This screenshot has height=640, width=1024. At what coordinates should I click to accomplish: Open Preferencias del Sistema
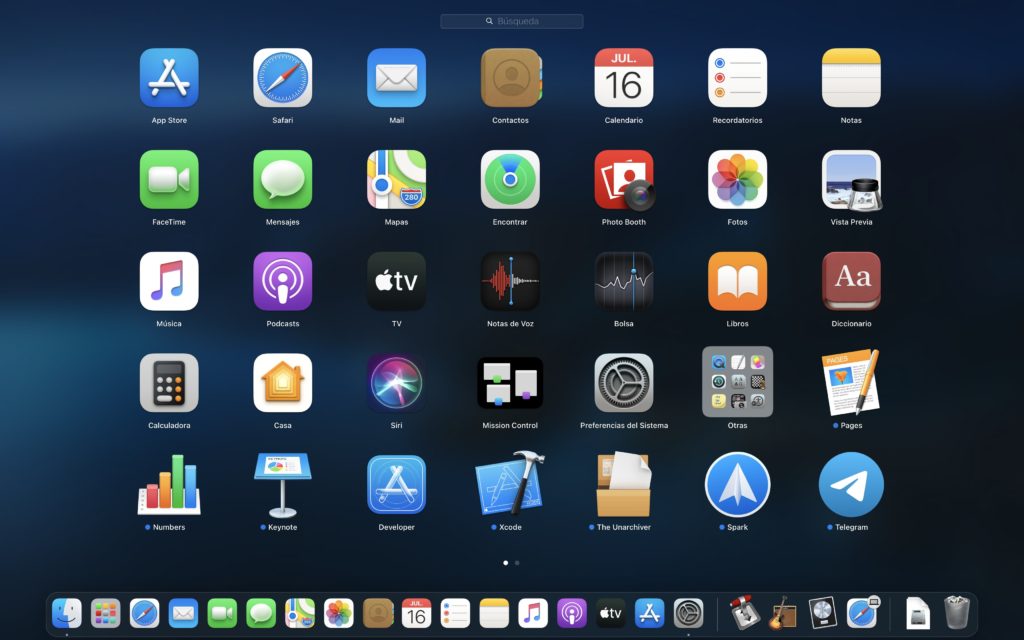tap(624, 383)
